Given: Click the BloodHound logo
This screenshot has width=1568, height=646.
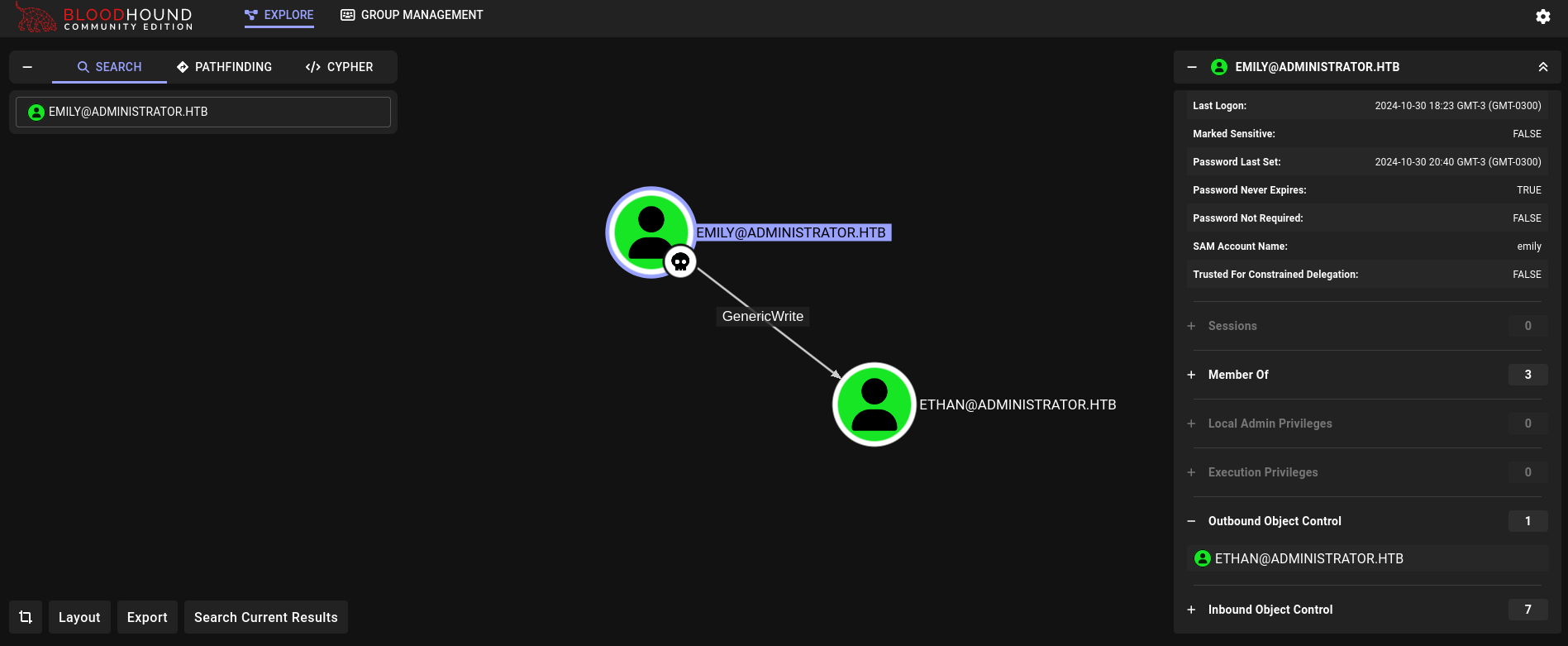Looking at the screenshot, I should 104,17.
